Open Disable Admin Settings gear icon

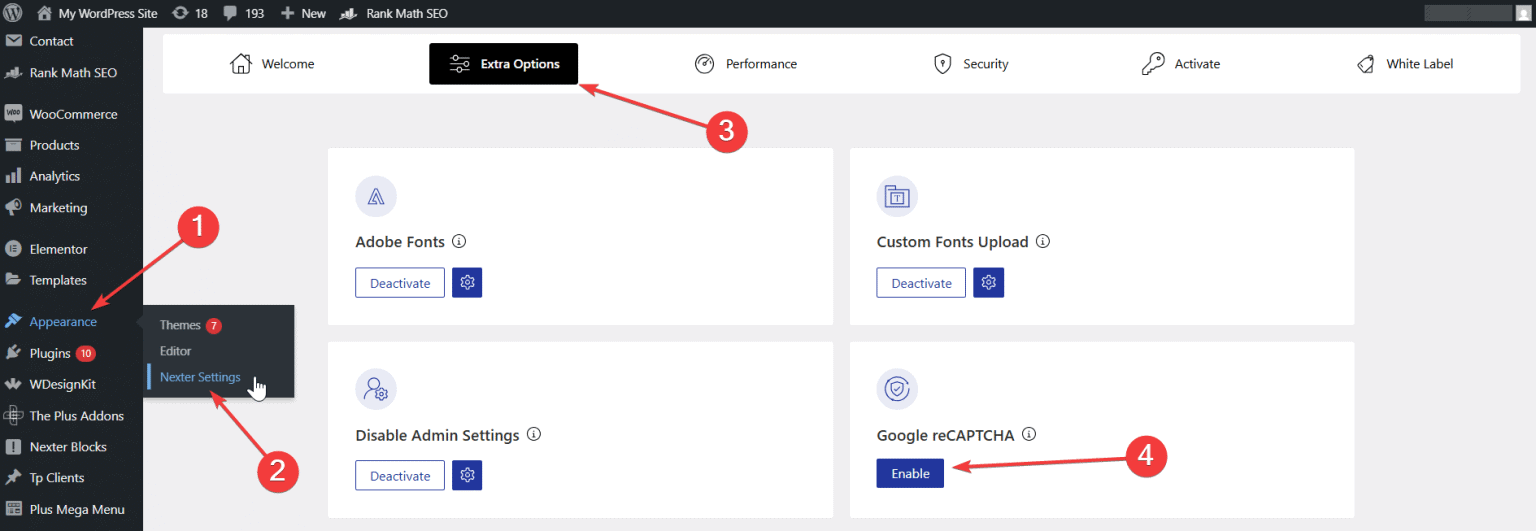click(x=467, y=476)
